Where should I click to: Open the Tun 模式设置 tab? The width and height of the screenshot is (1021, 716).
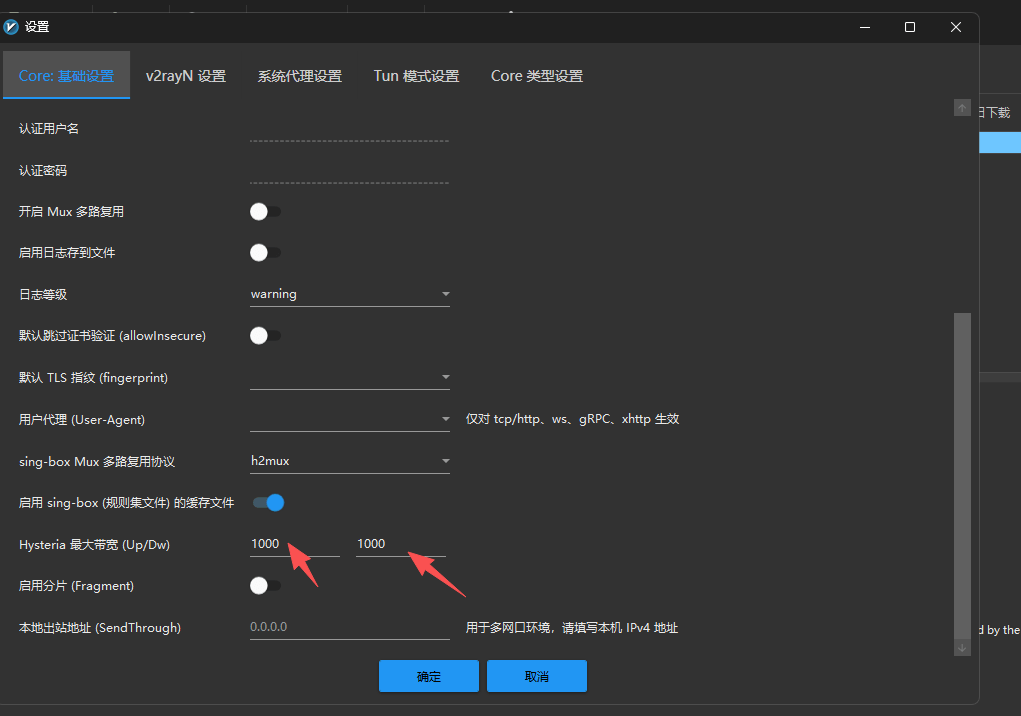pos(416,76)
